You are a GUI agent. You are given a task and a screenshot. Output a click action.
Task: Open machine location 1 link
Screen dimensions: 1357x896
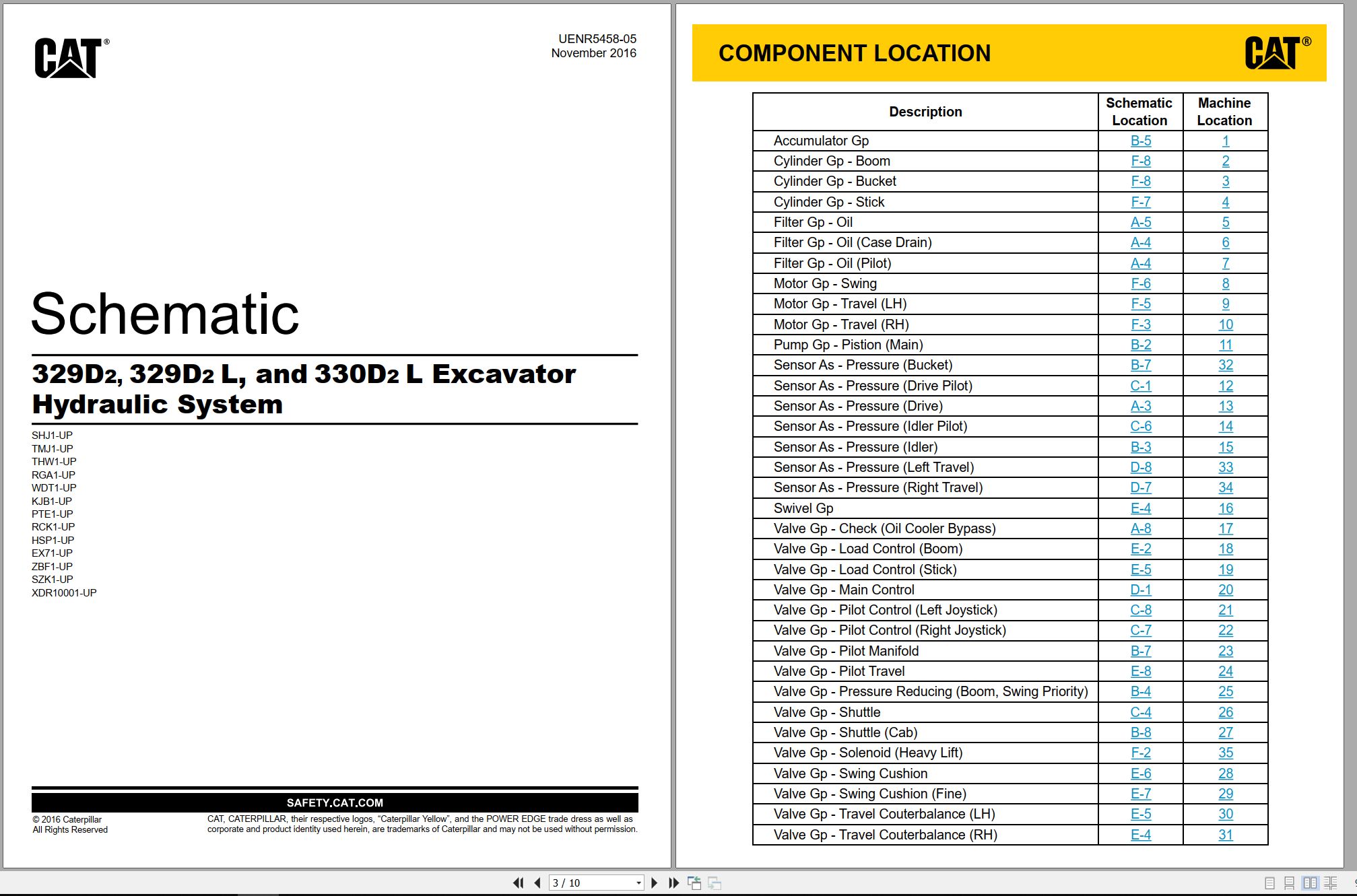tap(1226, 141)
